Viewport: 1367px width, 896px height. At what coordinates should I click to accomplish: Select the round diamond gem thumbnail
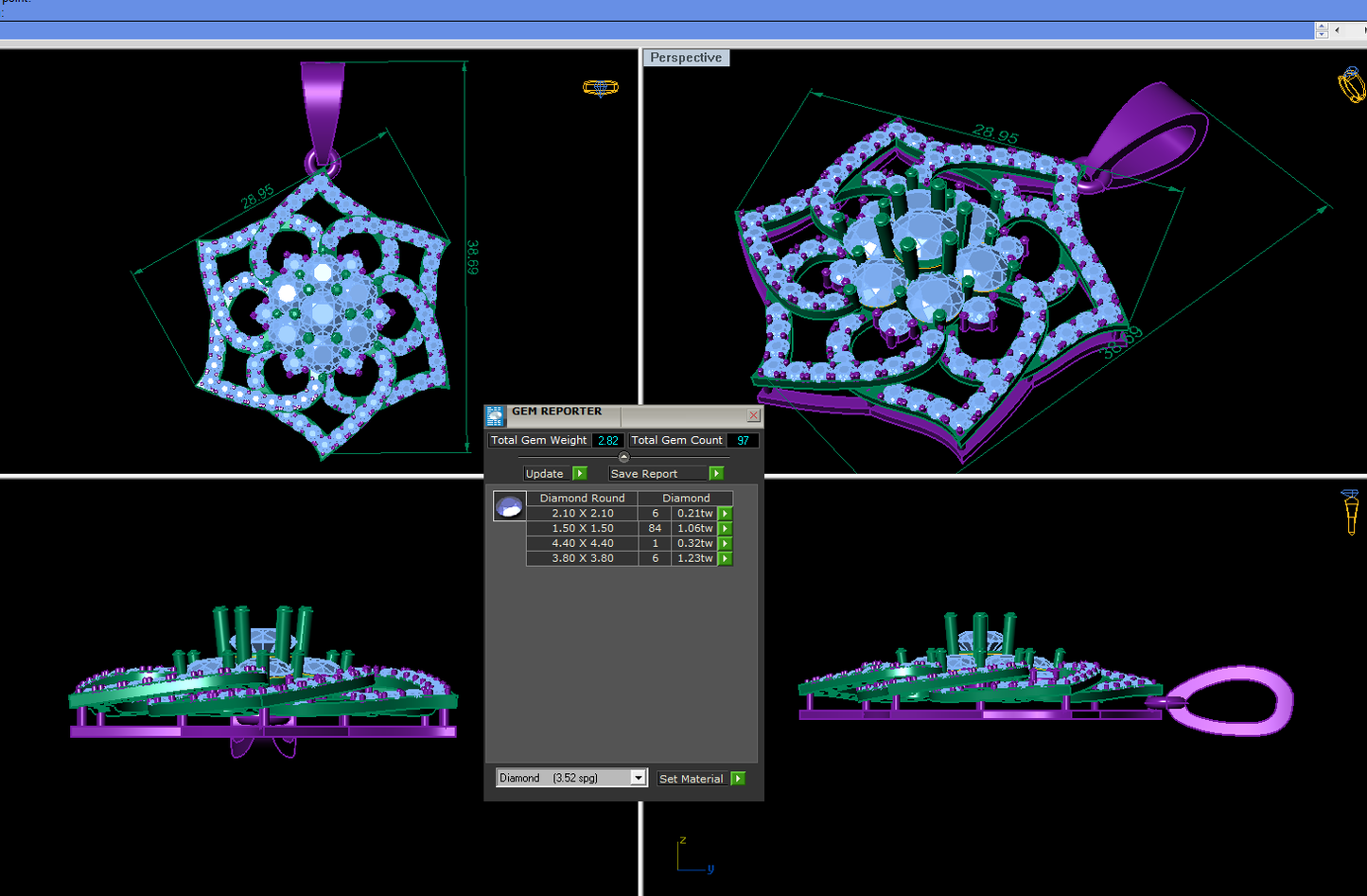point(509,506)
